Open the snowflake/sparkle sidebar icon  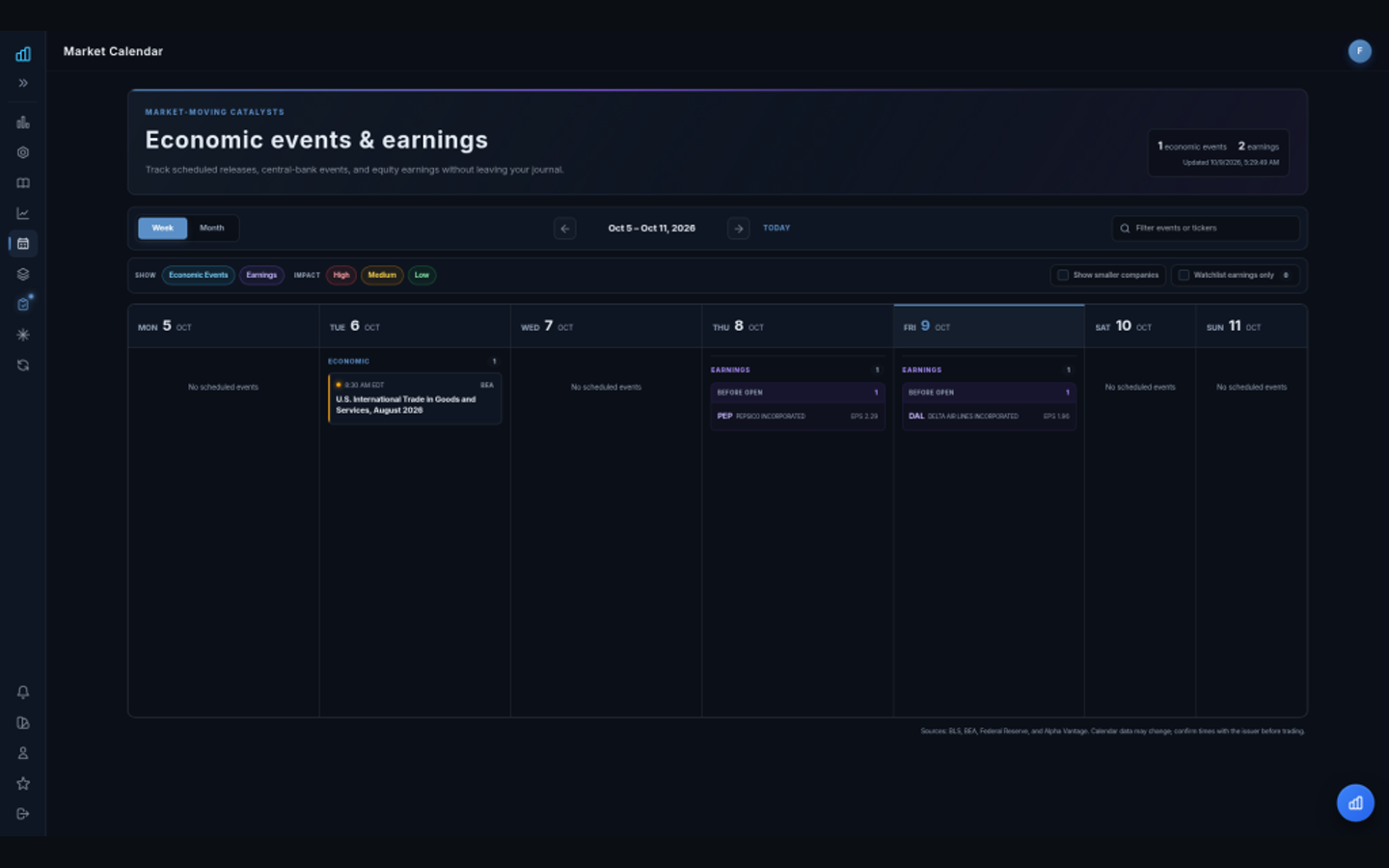point(23,335)
